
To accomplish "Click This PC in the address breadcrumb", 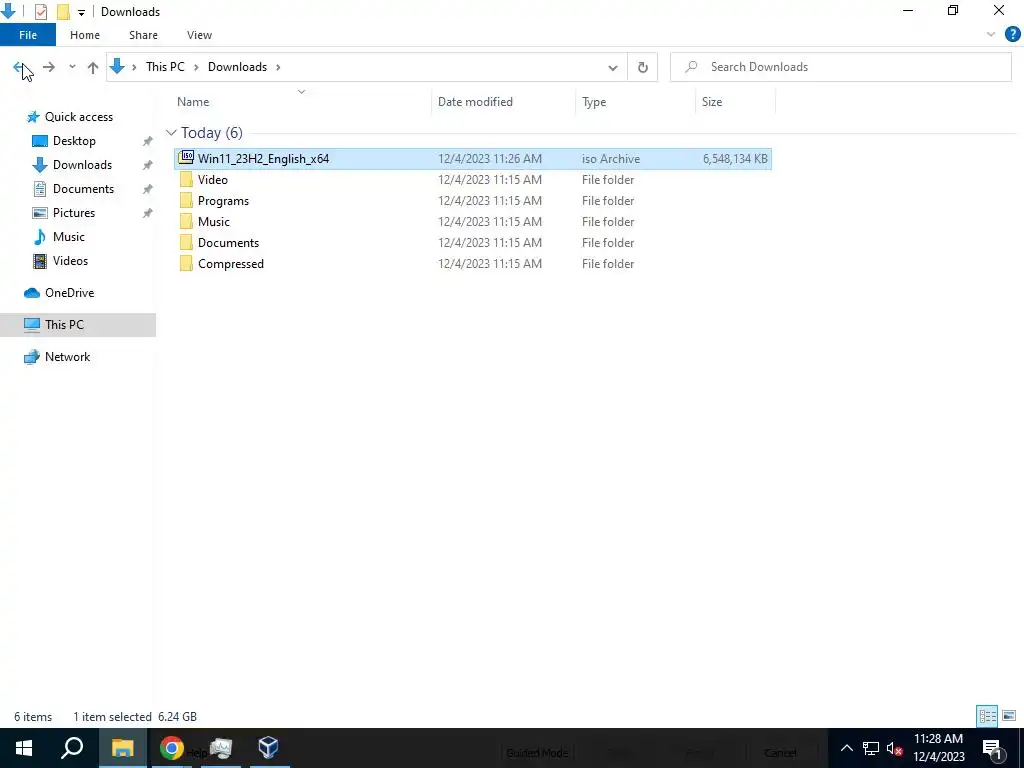I will (x=165, y=67).
